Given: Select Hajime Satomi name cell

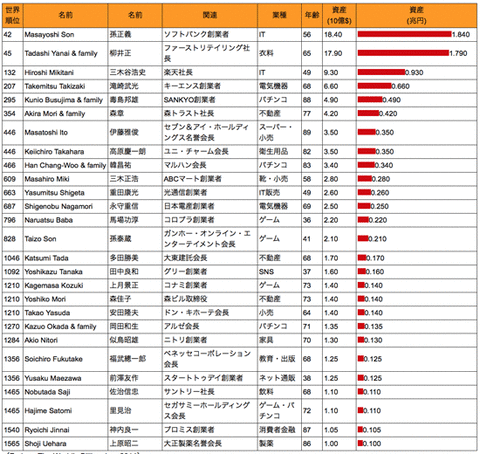Looking at the screenshot, I should point(65,411).
